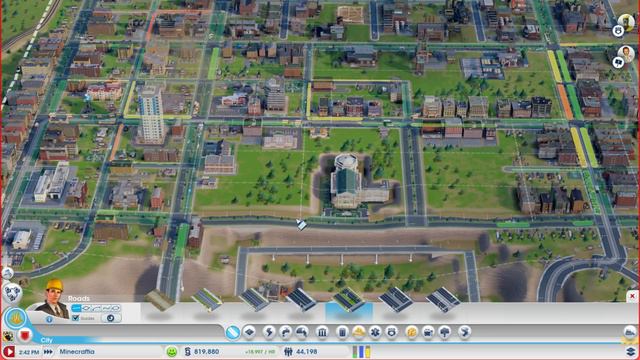640x360 pixels.
Task: Select the highlighted avenue thumbnail
Action: [x=349, y=300]
